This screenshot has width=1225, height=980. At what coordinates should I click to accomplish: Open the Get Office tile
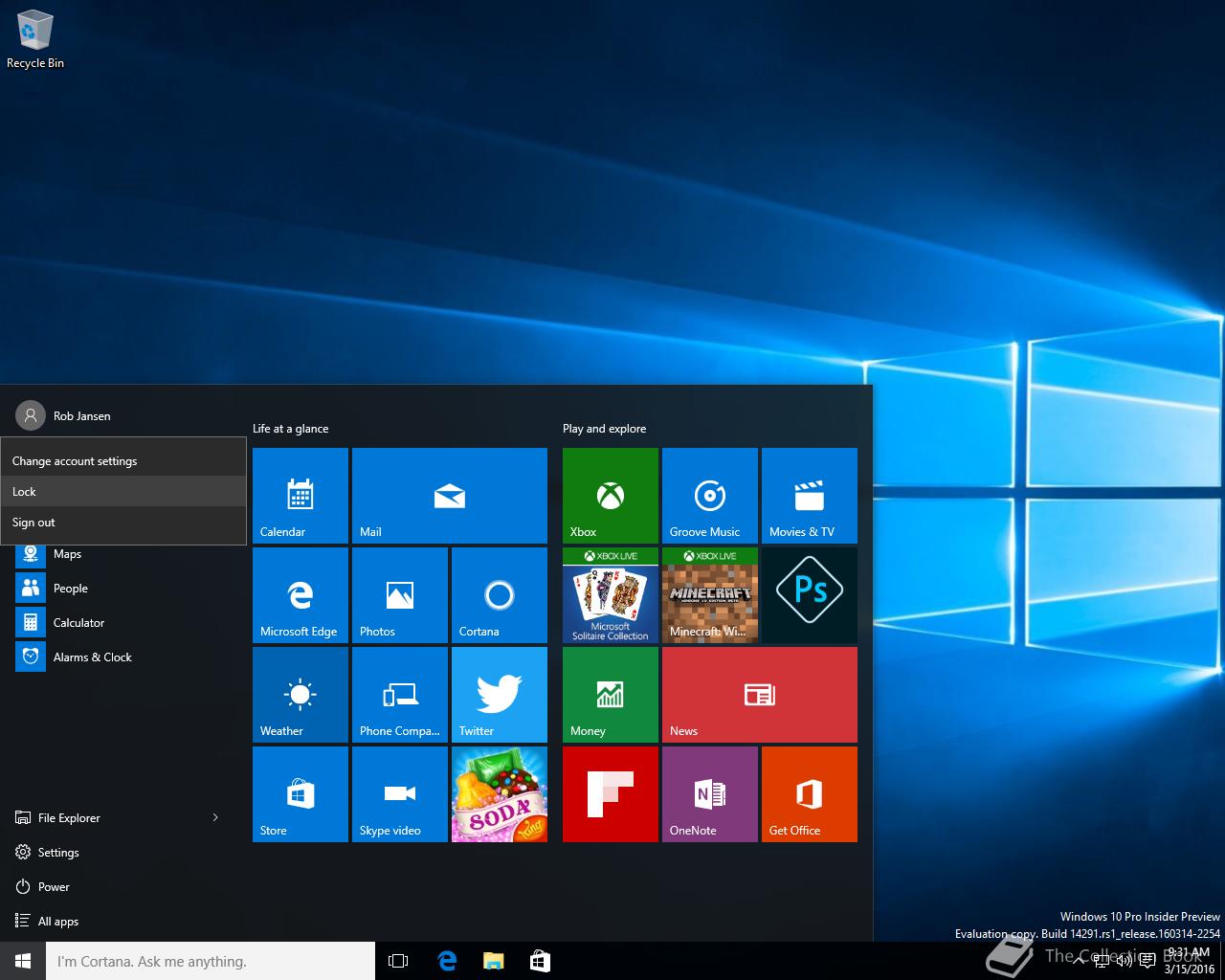pos(810,794)
